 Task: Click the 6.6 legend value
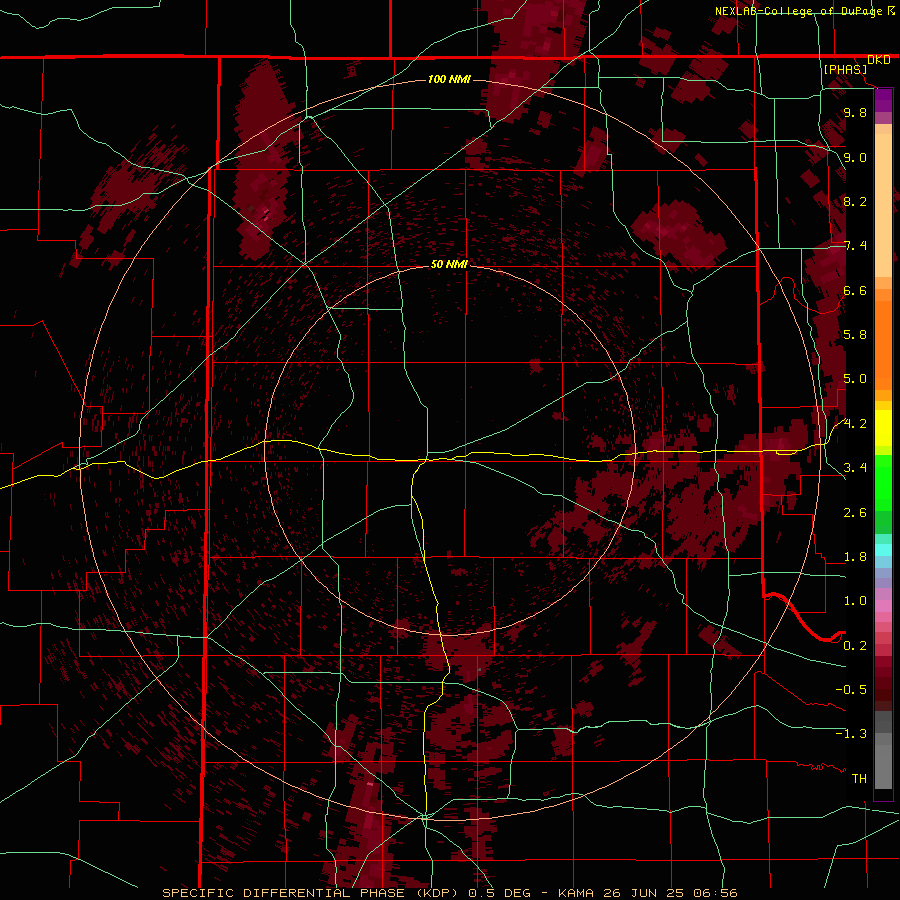click(855, 290)
